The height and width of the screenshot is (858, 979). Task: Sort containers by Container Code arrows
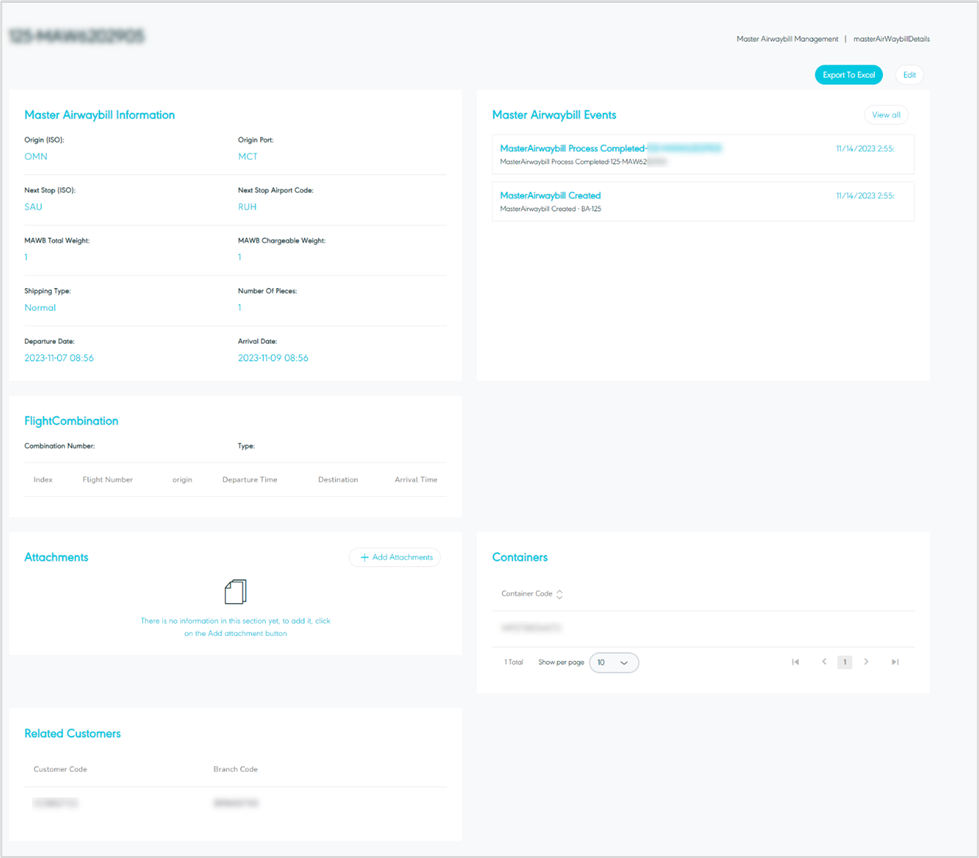pos(559,594)
